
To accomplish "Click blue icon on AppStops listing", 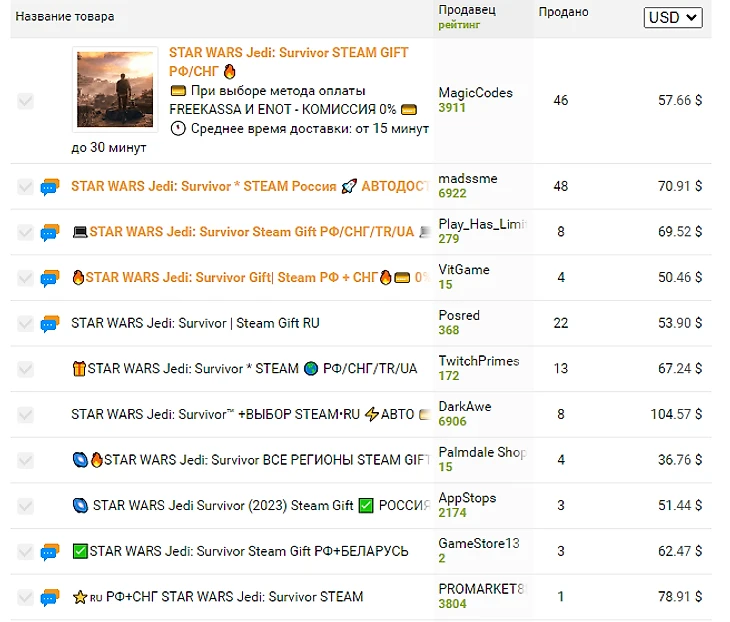I will point(80,506).
